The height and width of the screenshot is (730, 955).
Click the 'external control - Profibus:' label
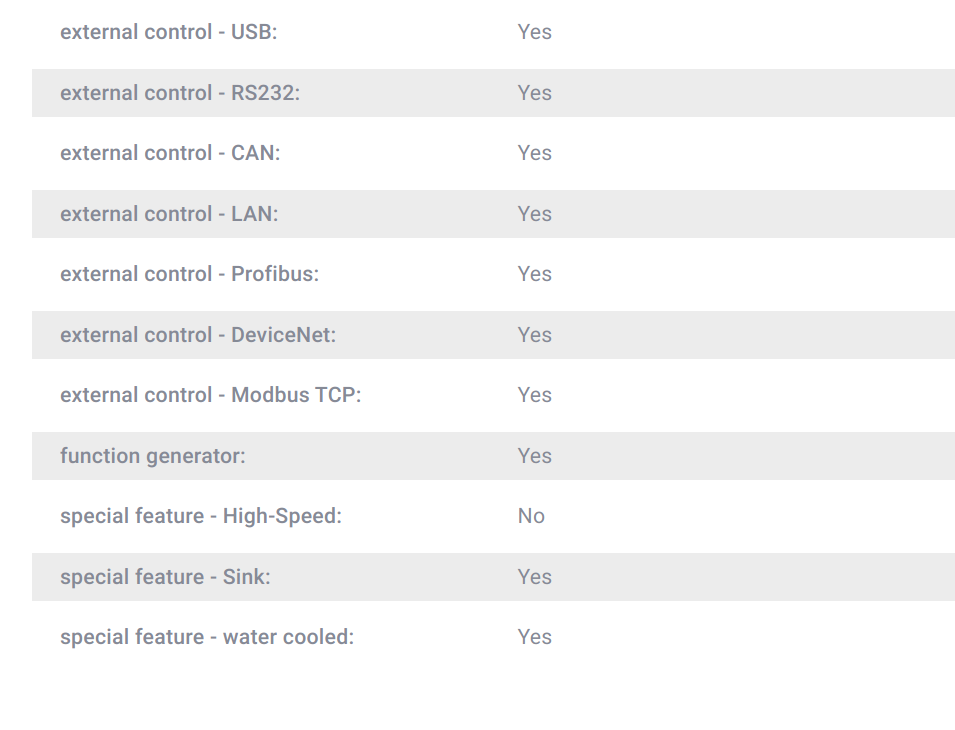189,274
